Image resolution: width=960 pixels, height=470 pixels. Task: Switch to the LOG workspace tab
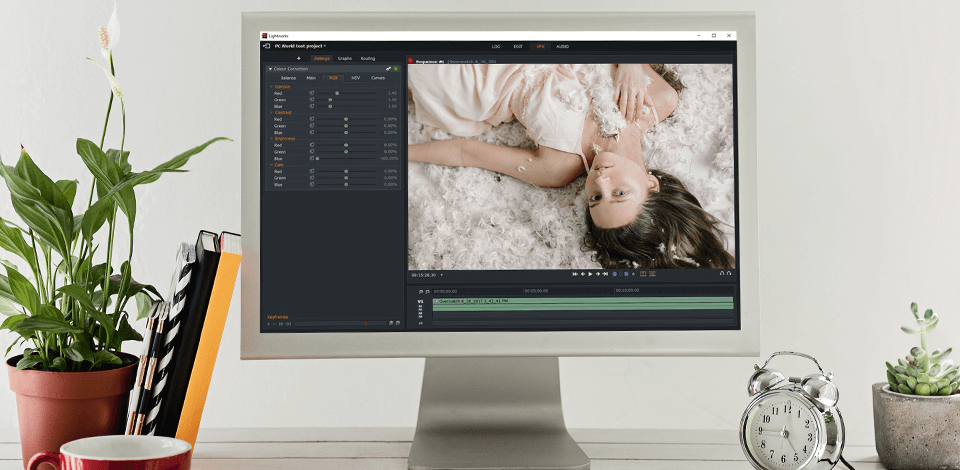tap(496, 47)
